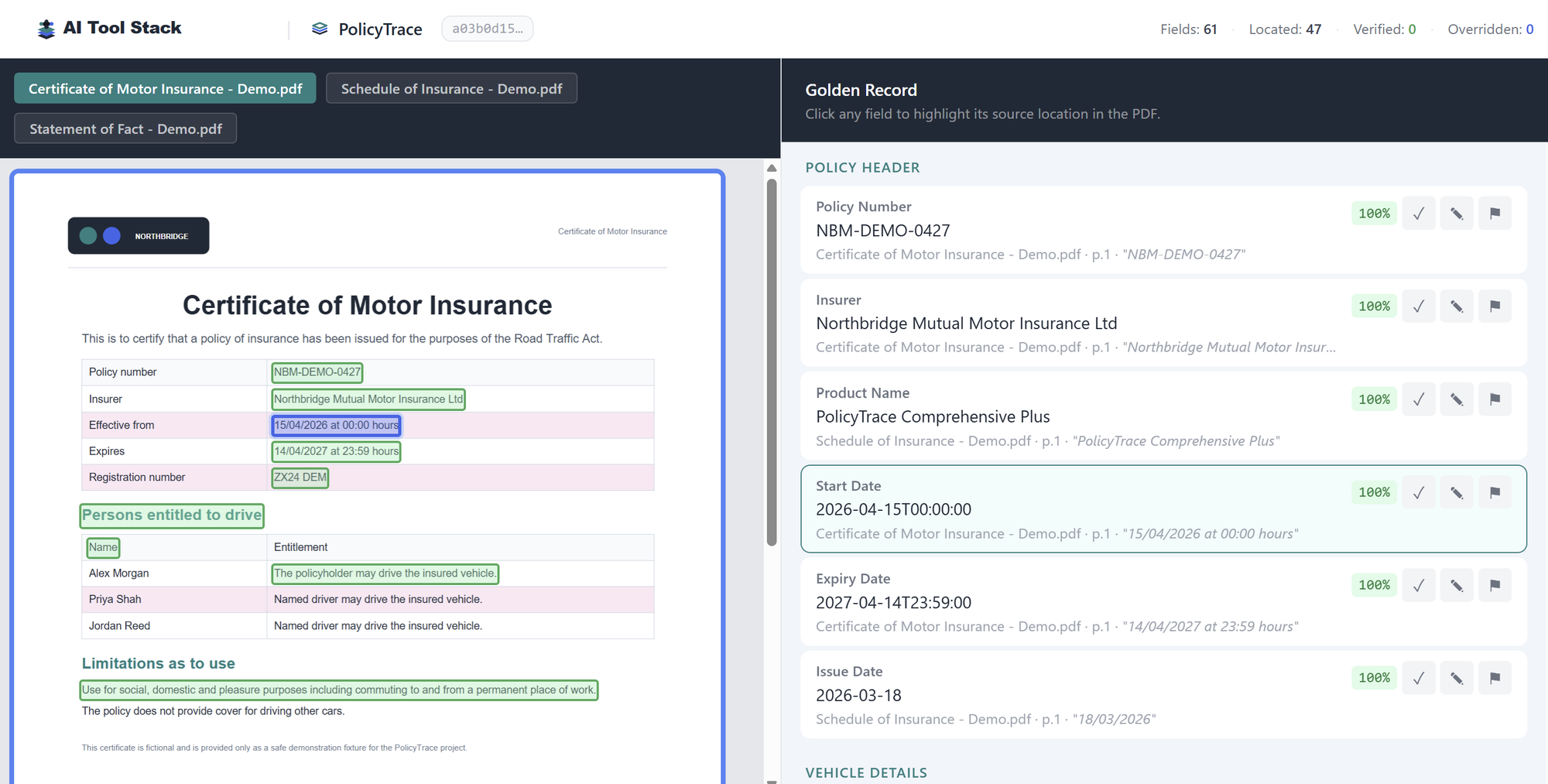Screen dimensions: 1548x784
Task: Edit the Expiry Date value
Action: click(x=1457, y=585)
